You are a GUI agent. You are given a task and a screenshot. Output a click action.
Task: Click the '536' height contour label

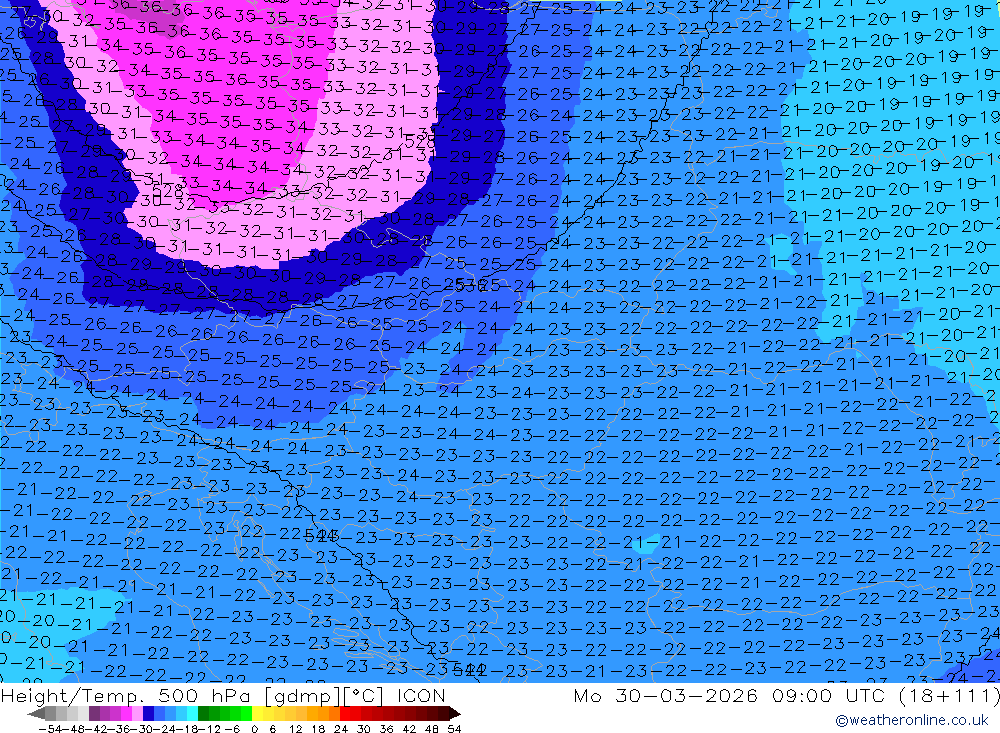coord(470,285)
